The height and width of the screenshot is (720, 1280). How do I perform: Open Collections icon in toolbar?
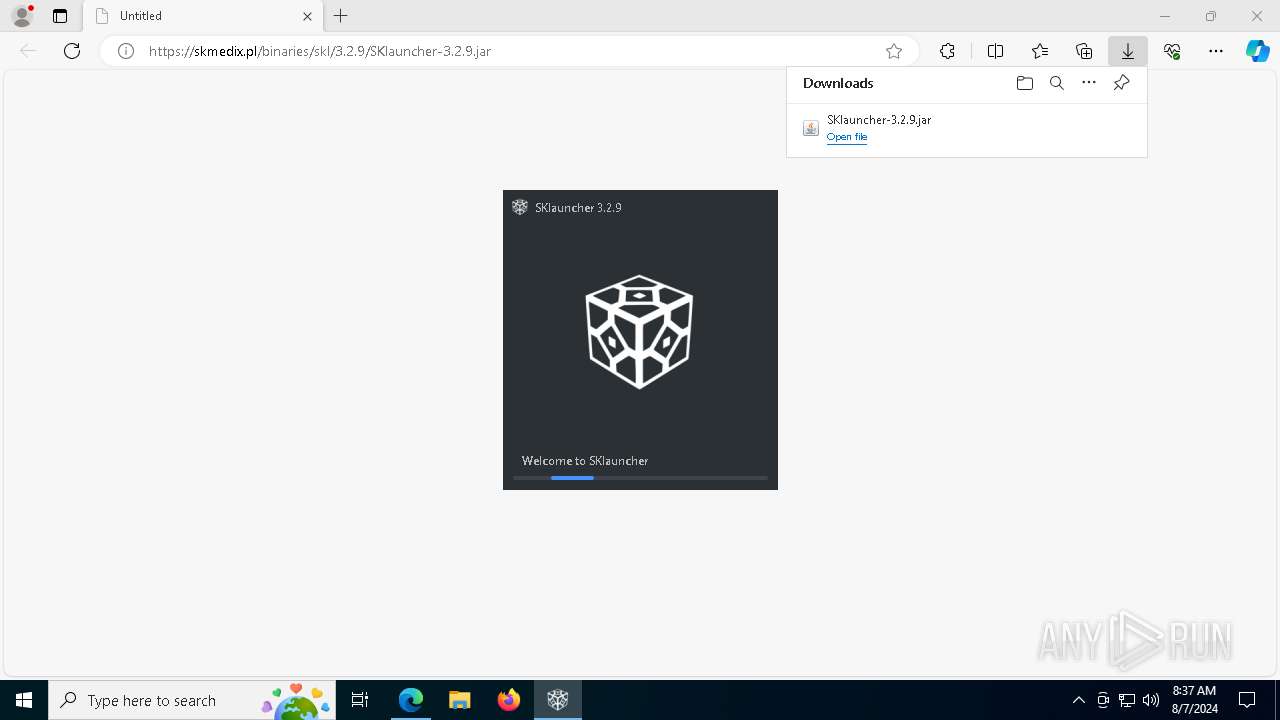[1084, 51]
